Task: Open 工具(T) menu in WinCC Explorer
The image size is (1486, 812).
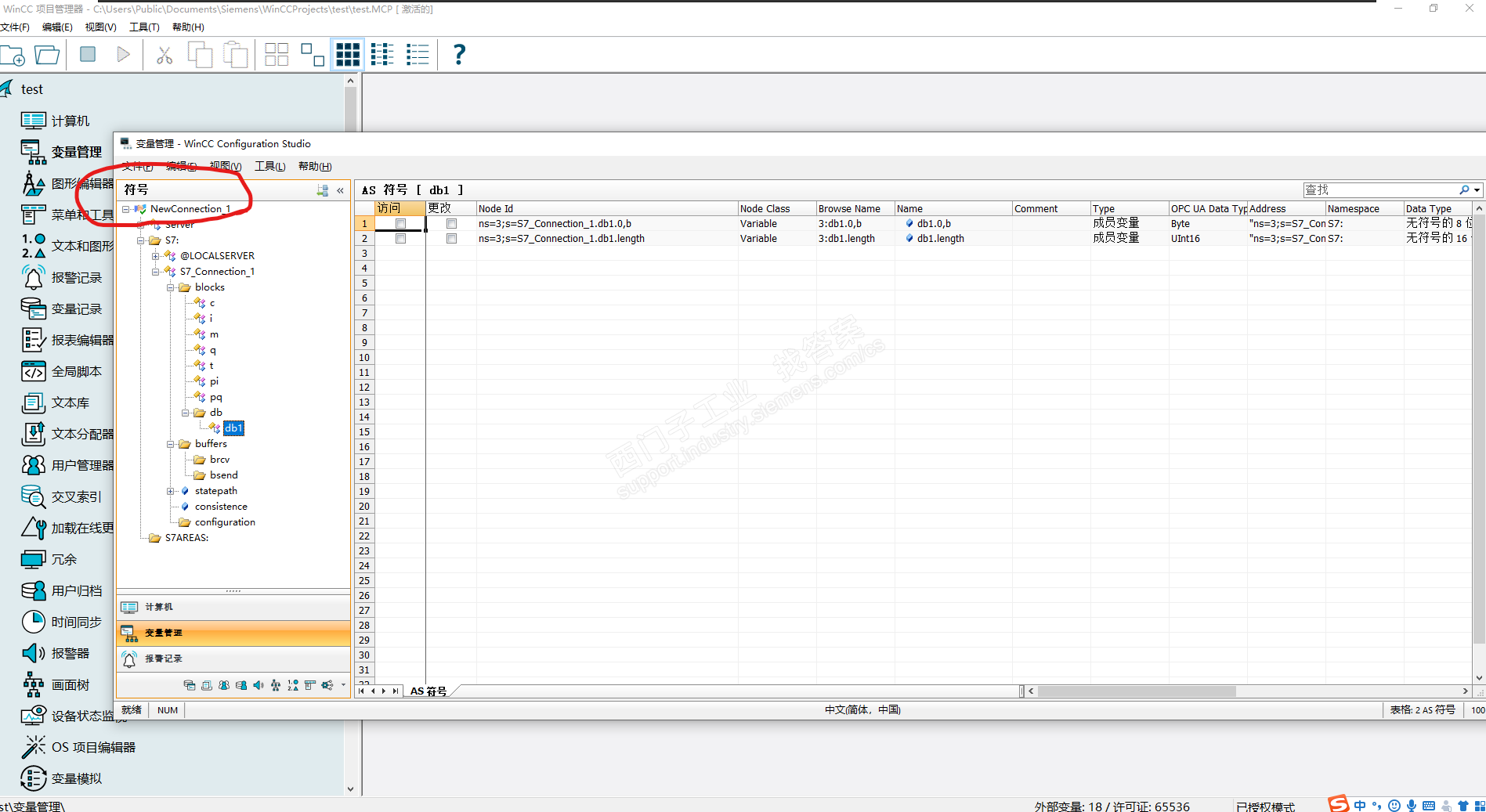Action: click(144, 27)
